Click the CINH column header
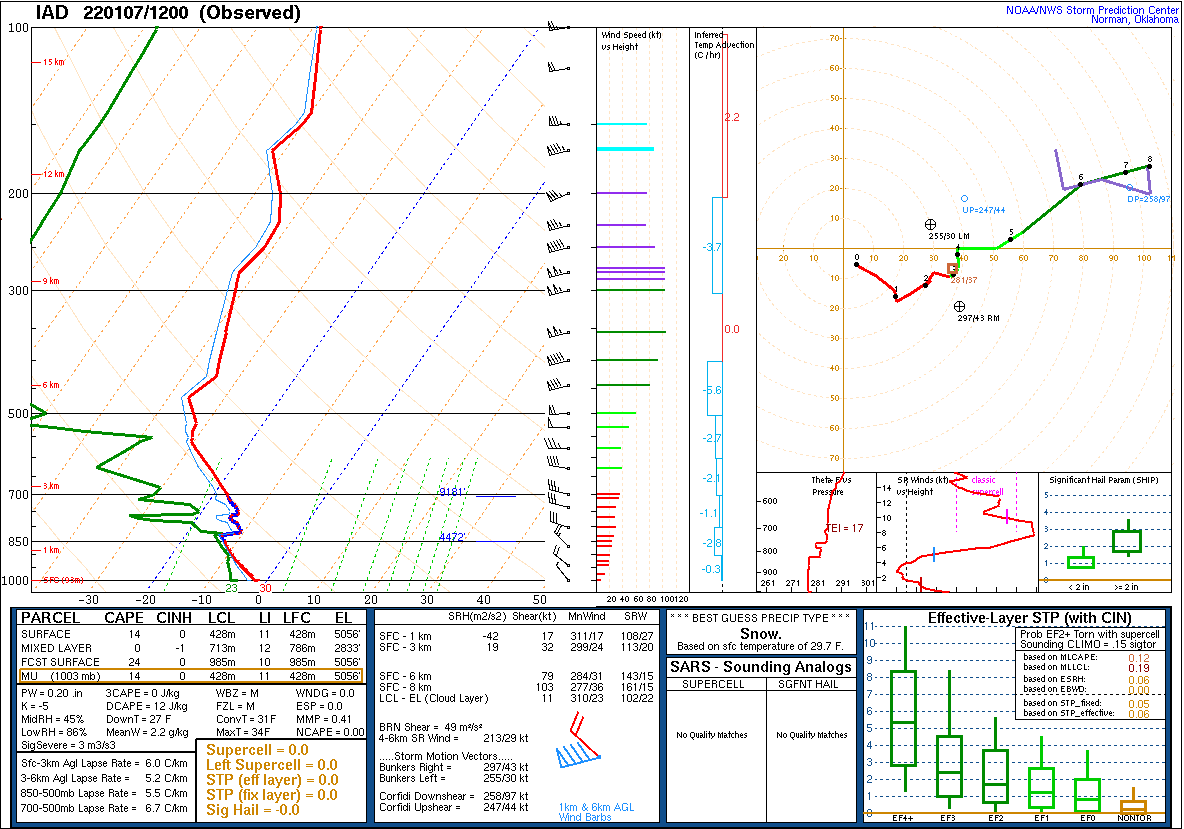Screen dimensions: 1184x829 point(174,618)
